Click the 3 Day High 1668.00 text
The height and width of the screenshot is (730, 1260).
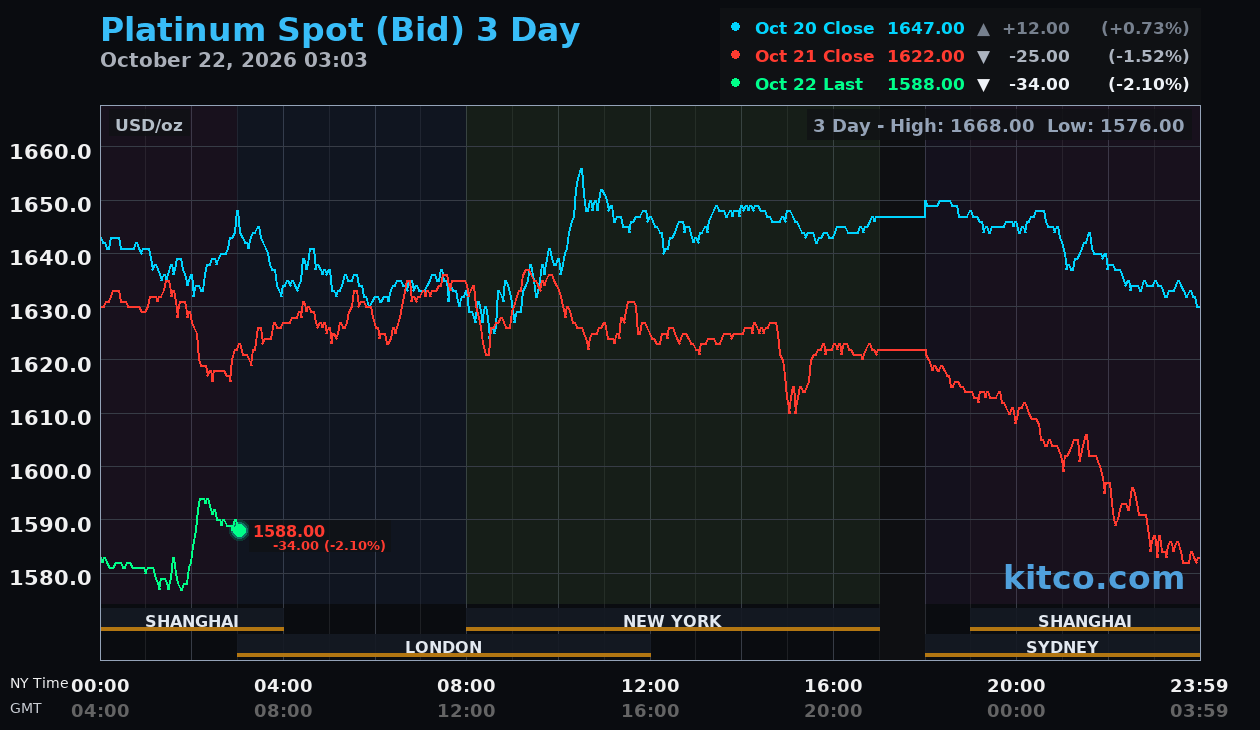tap(924, 126)
